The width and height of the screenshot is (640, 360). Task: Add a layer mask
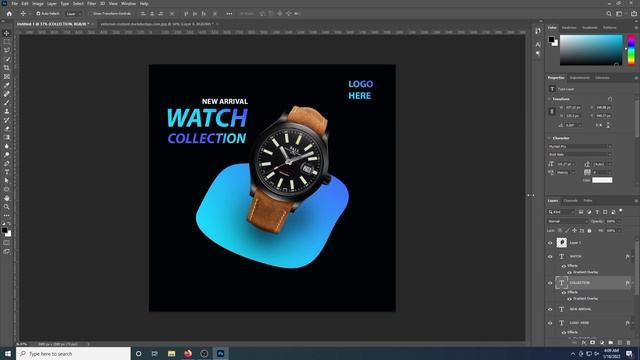[x=593, y=342]
